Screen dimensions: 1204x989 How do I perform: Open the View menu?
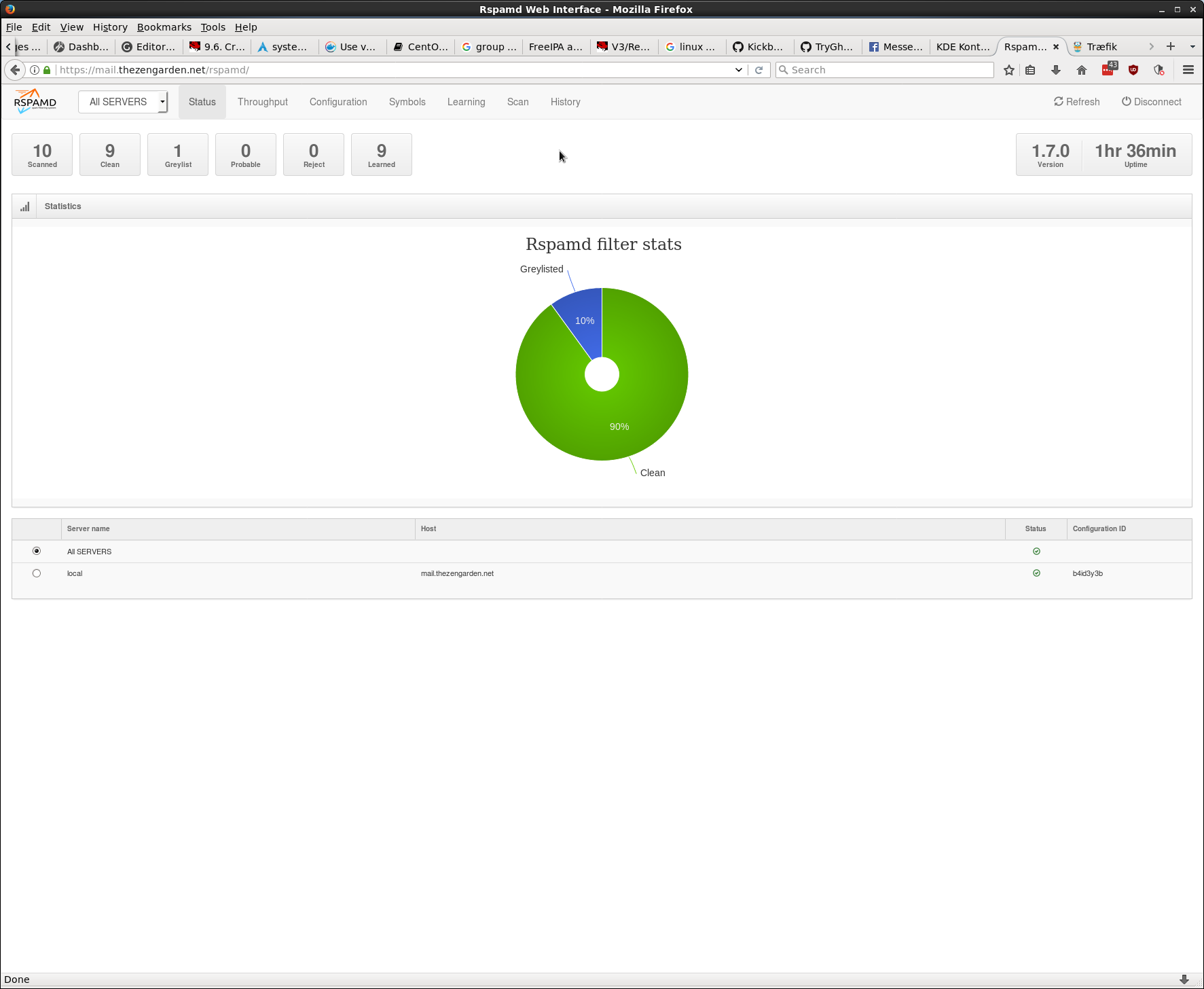[x=72, y=27]
